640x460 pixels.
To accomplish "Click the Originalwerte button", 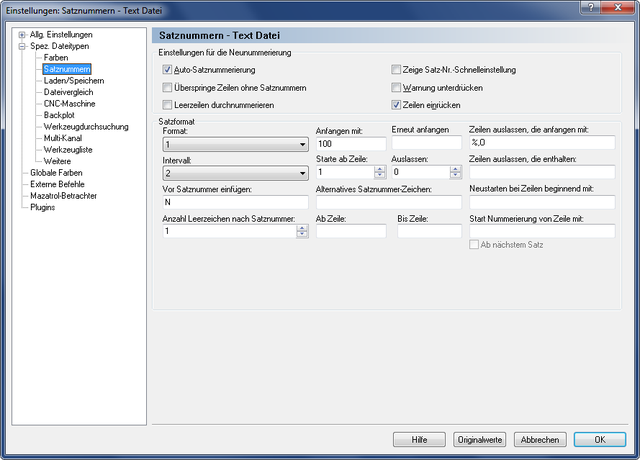I will click(x=480, y=440).
